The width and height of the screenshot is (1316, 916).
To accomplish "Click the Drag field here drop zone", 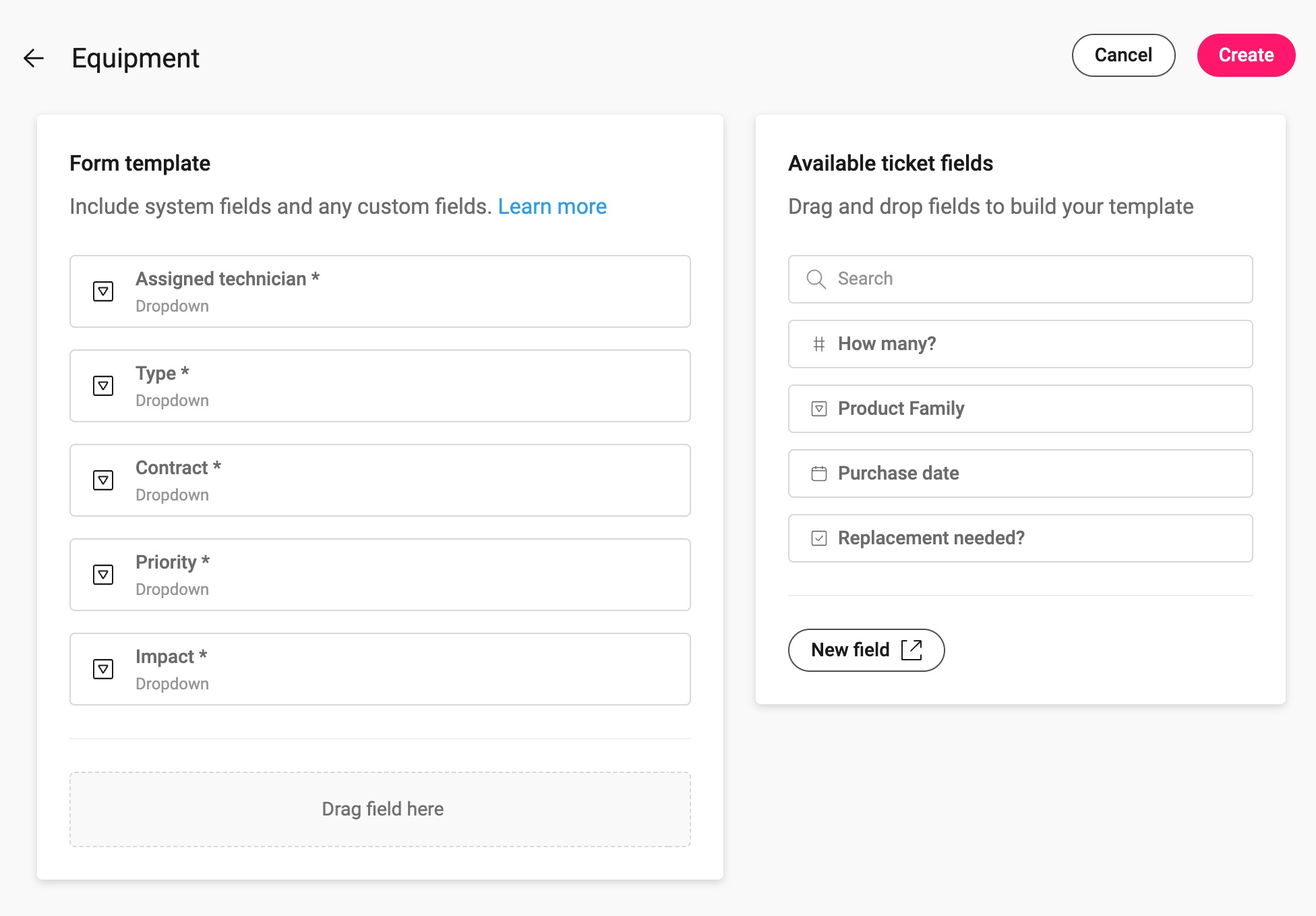I will coord(380,809).
